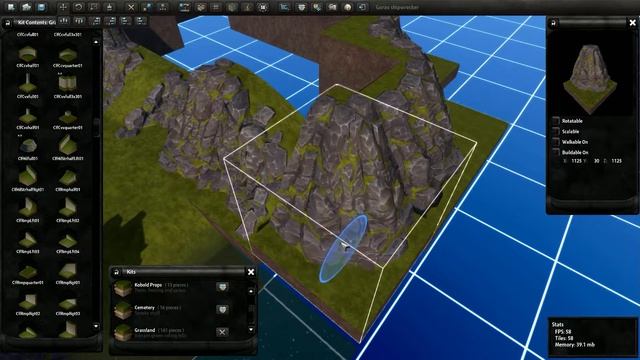Select the four-arrow move tool
Image resolution: width=640 pixels, height=360 pixels.
[x=63, y=7]
